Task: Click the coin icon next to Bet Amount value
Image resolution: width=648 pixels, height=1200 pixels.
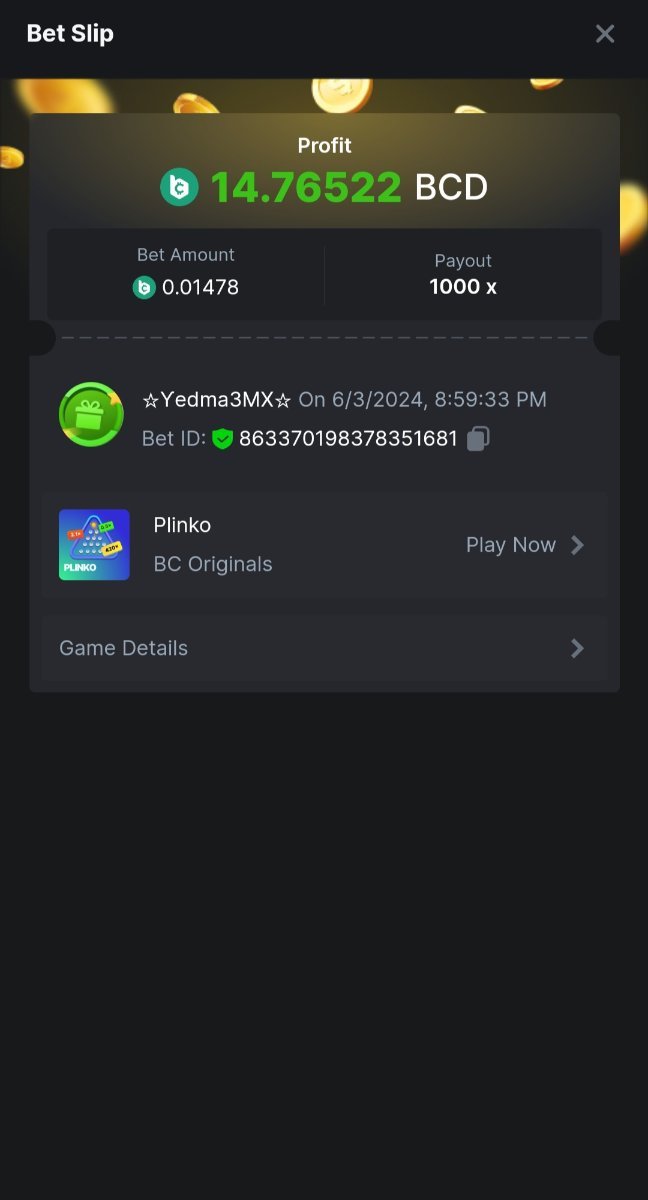Action: pyautogui.click(x=145, y=288)
